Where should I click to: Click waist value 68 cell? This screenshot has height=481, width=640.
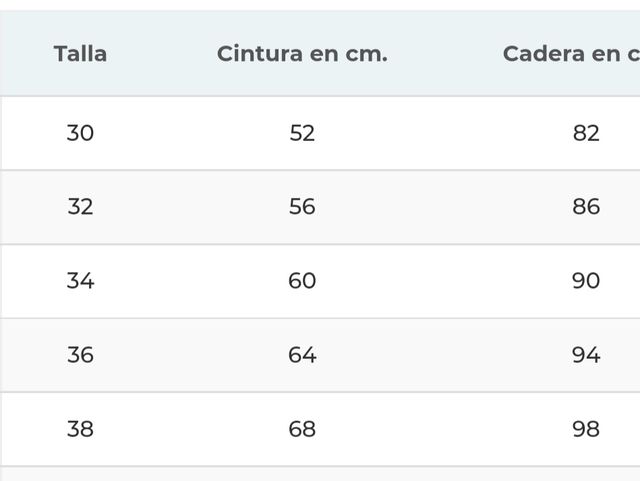(x=302, y=429)
